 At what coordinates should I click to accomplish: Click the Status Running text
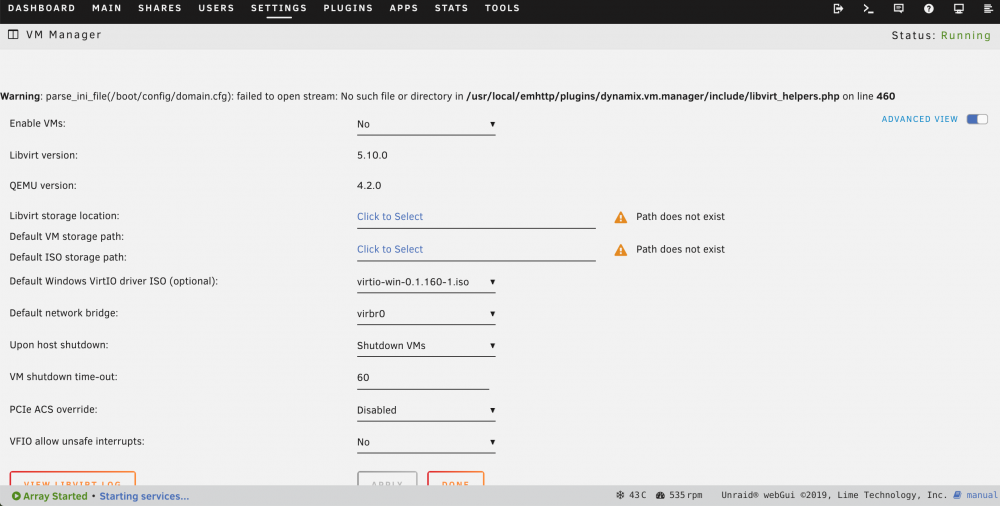(941, 36)
